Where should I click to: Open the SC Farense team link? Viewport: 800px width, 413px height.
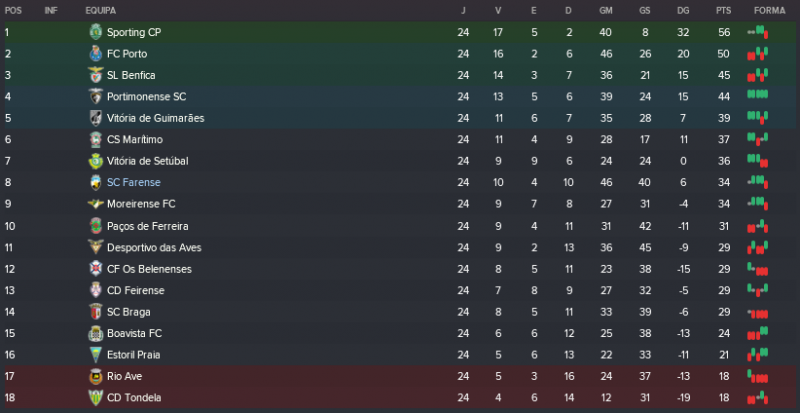click(x=133, y=183)
